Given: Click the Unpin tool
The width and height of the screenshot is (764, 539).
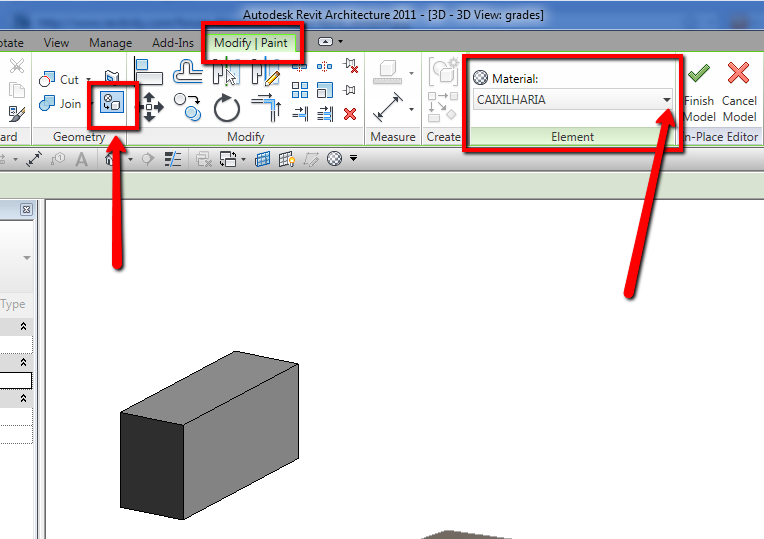Looking at the screenshot, I should [x=350, y=66].
